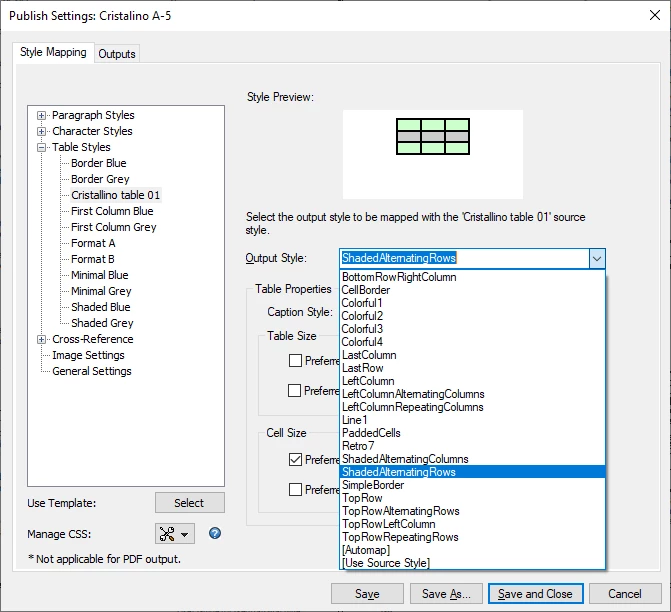Select Shaded Blue table style

(101, 307)
